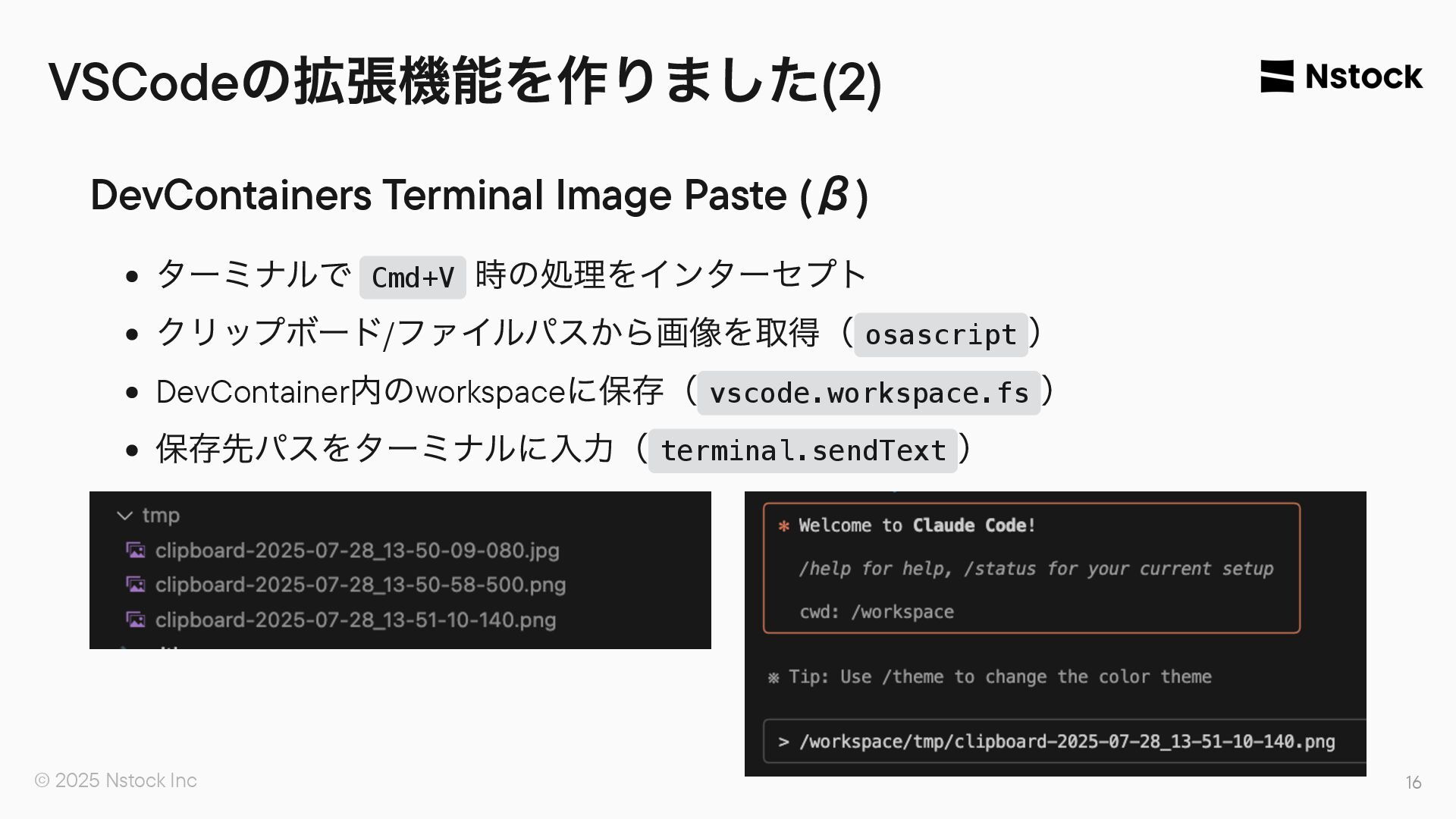Click image icon of the 58-500.png file

click(x=136, y=585)
